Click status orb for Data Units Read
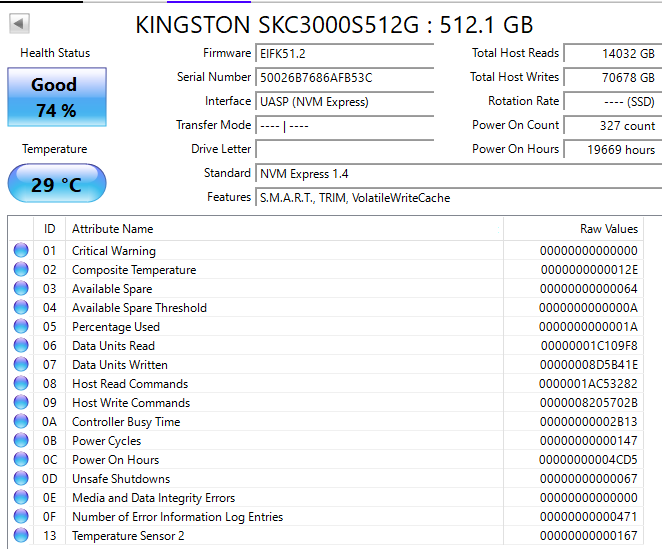 21,345
